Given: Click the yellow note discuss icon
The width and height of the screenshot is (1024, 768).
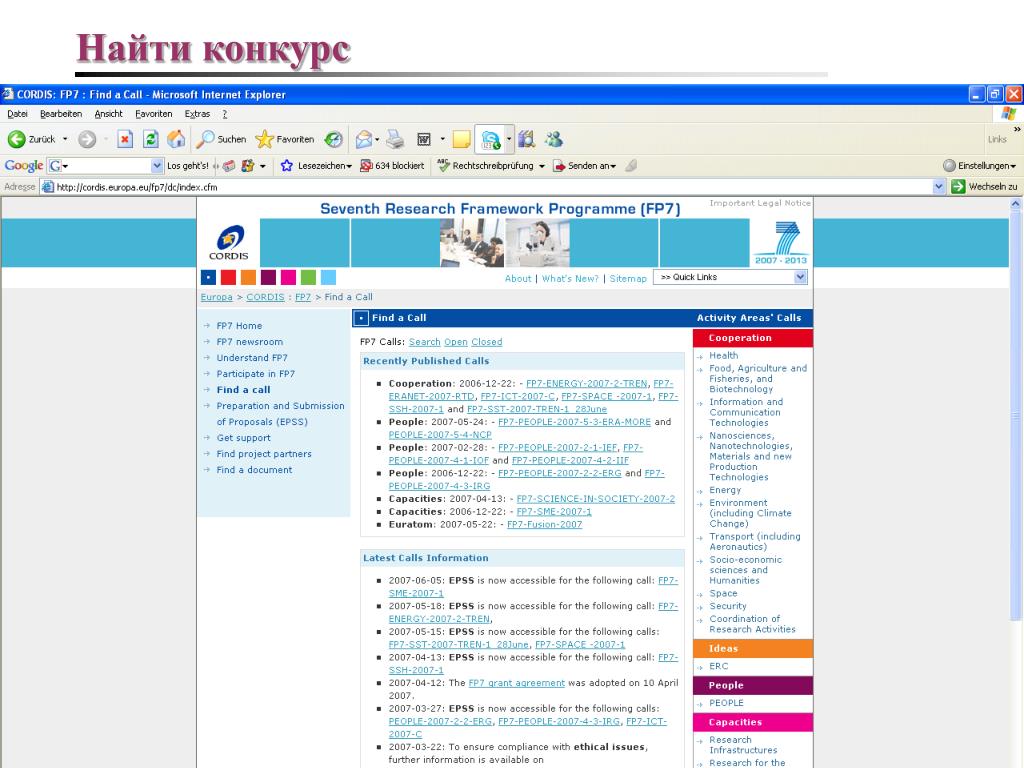Looking at the screenshot, I should point(461,139).
